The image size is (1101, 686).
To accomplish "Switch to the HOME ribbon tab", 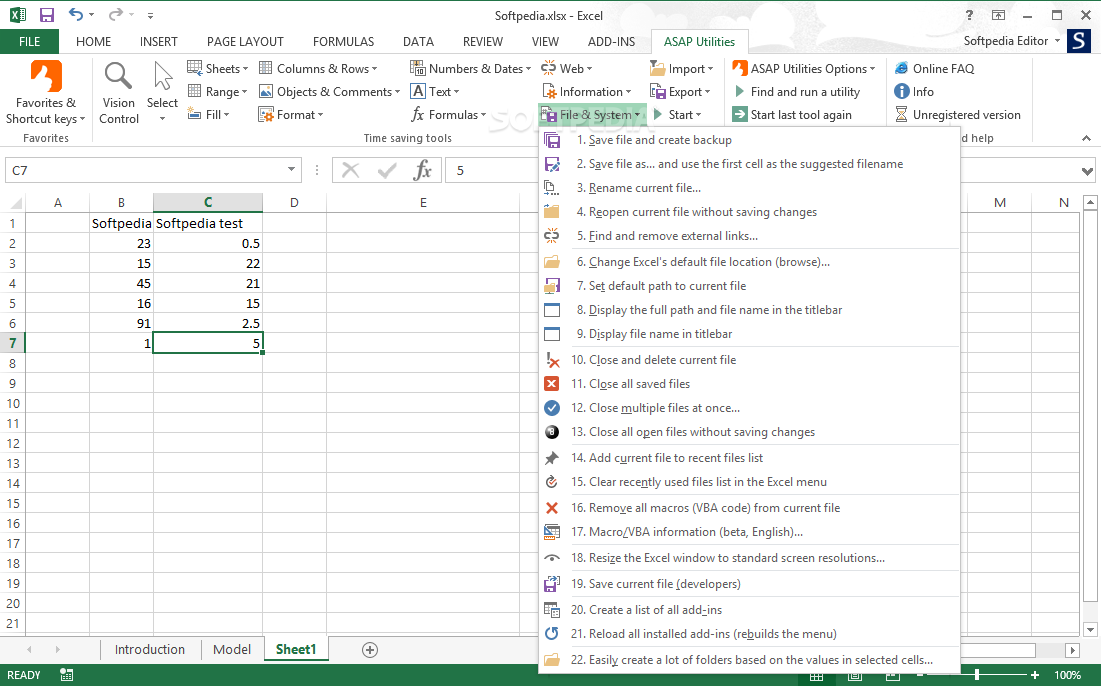I will click(x=93, y=41).
